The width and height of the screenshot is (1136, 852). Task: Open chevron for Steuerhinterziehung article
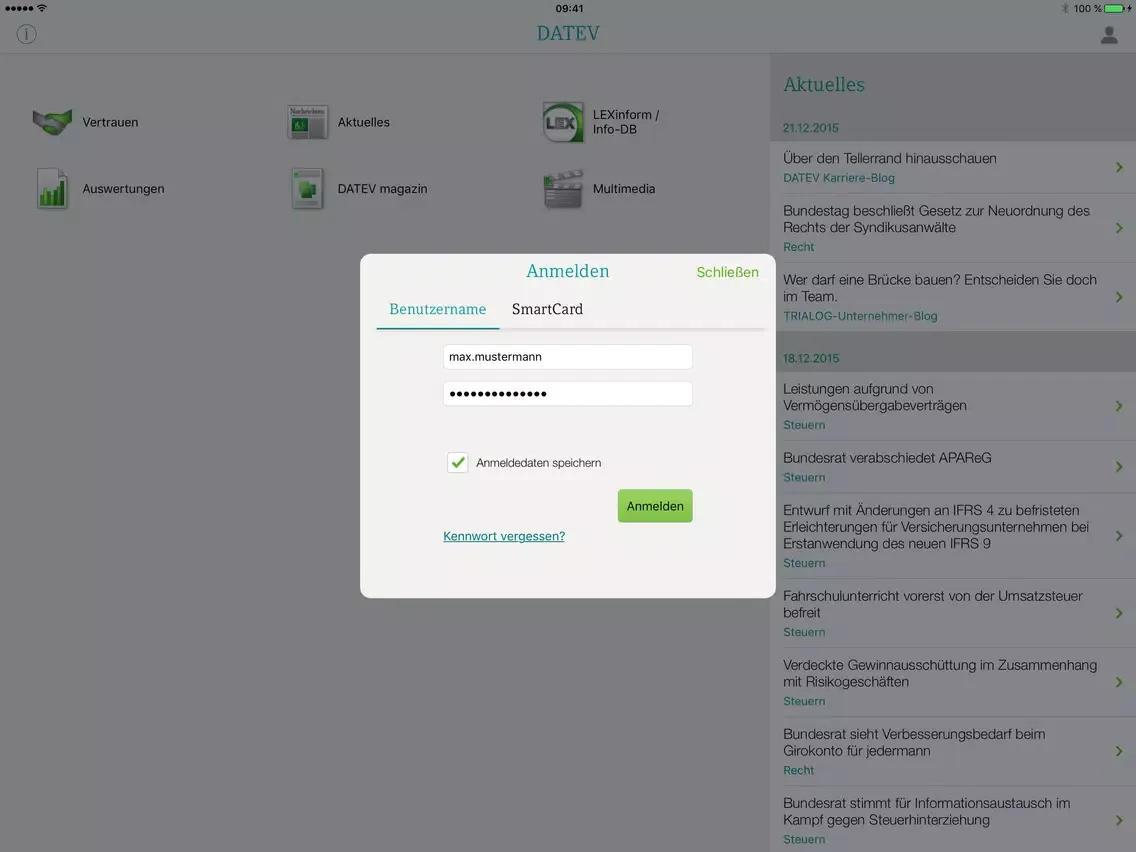click(x=1119, y=821)
